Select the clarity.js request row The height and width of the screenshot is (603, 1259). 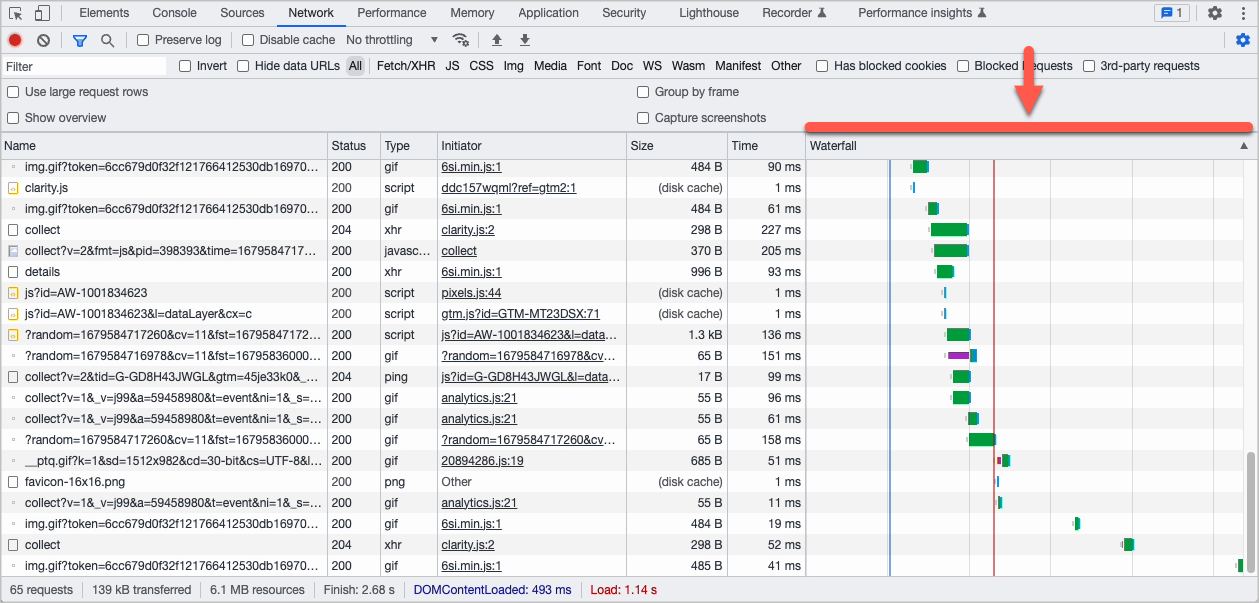[402, 188]
